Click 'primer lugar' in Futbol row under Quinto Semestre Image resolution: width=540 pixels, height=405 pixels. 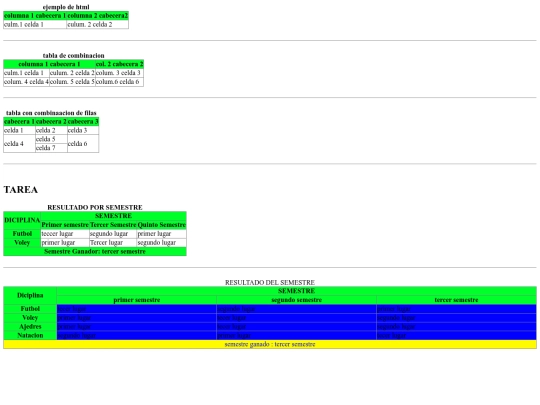click(162, 234)
